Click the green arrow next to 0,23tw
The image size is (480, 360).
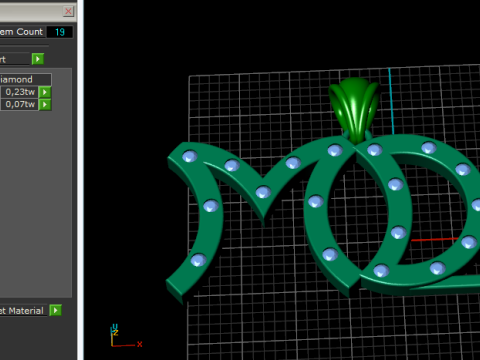point(45,92)
